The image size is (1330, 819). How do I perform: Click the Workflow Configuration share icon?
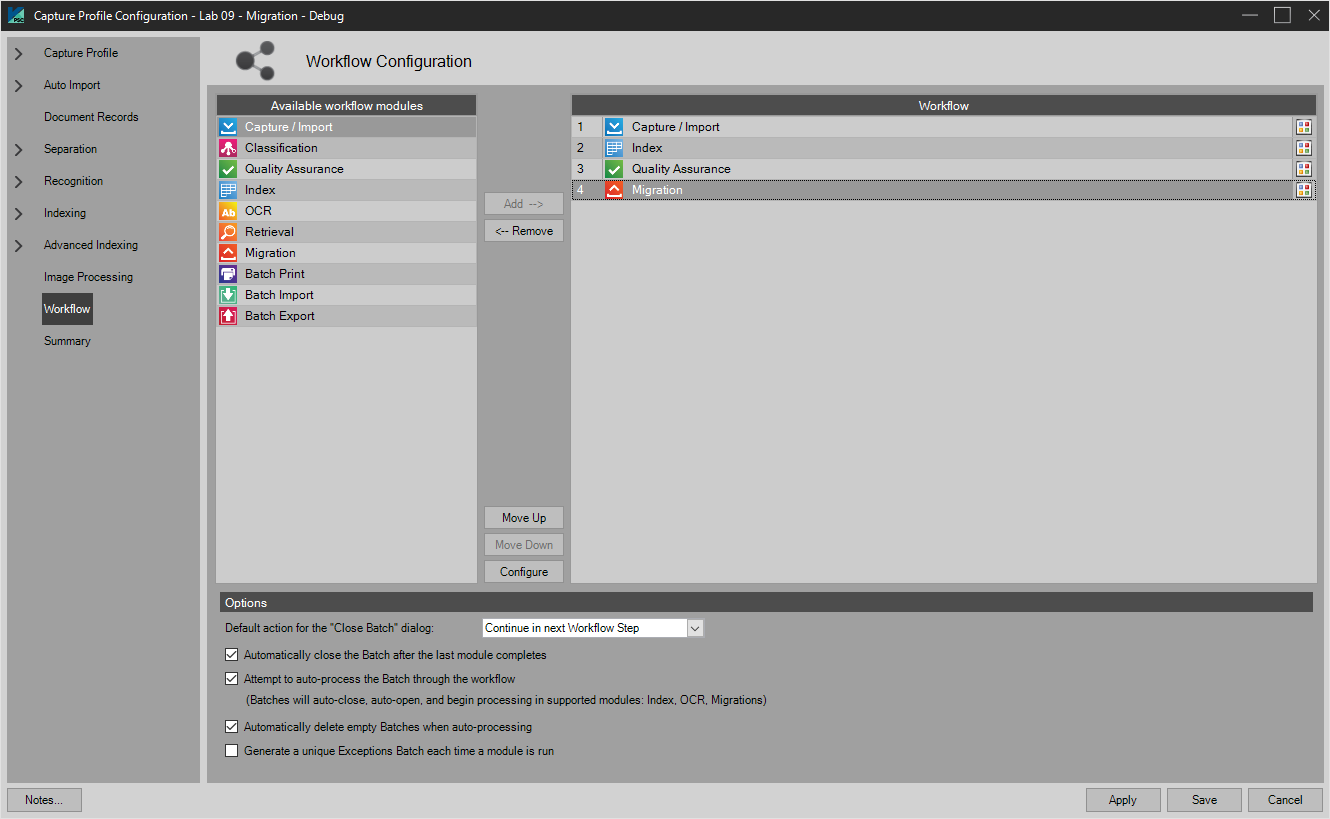click(255, 61)
